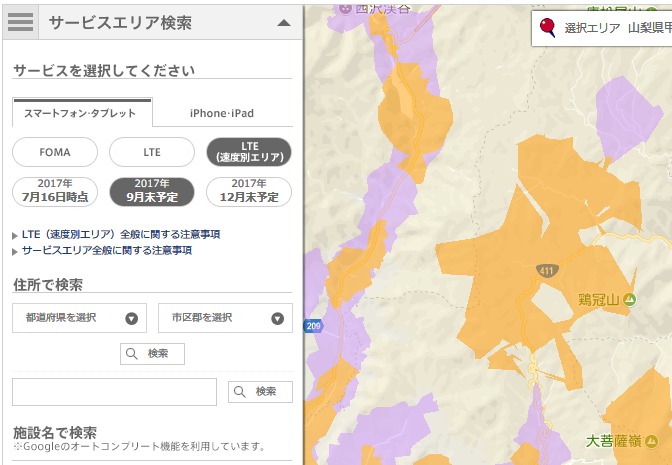Click 検索 button beside the text field

pos(260,392)
